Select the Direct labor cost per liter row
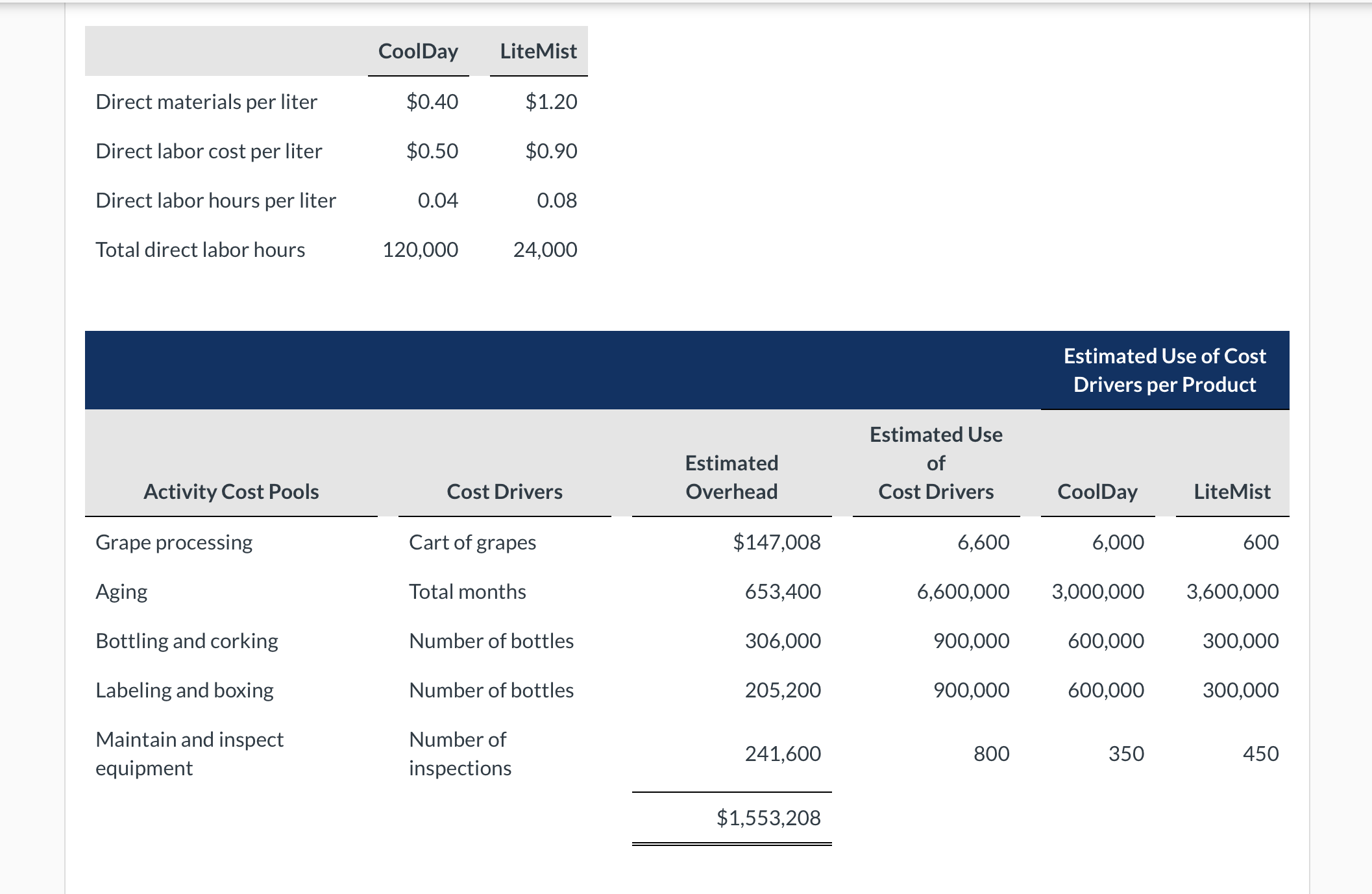1372x894 pixels. click(208, 151)
